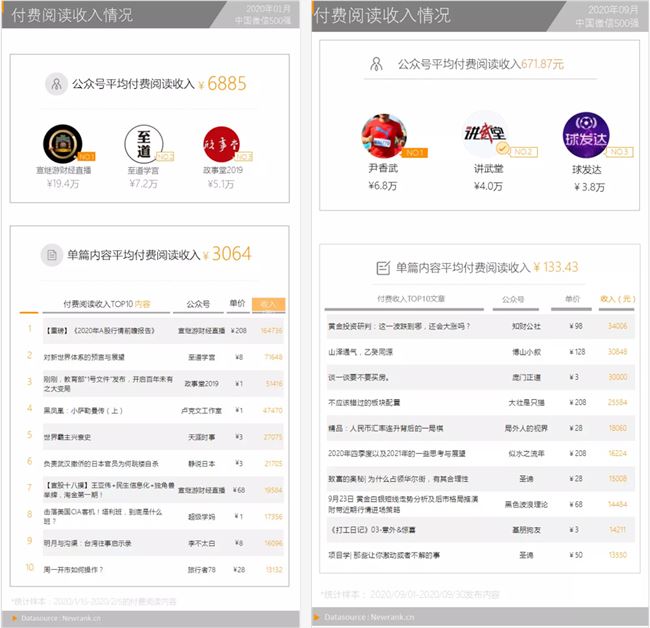Screen dimensions: 650x628
Task: Open the 讲武堂 logo avatar
Action: (x=485, y=134)
